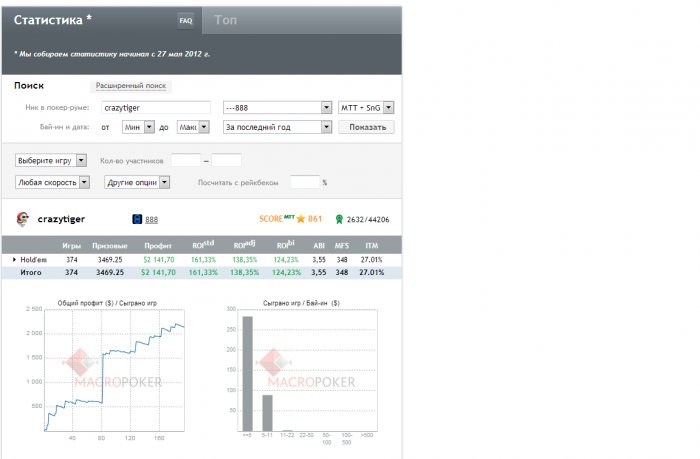Viewport: 700px width, 459px height.
Task: Sort by ITM column header
Action: click(x=371, y=246)
